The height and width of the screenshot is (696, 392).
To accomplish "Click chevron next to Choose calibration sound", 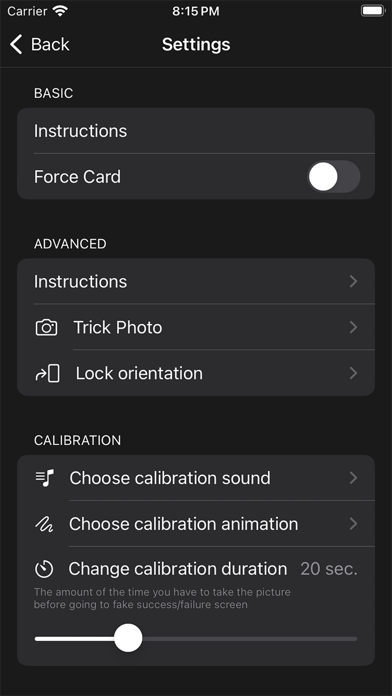I will [353, 478].
